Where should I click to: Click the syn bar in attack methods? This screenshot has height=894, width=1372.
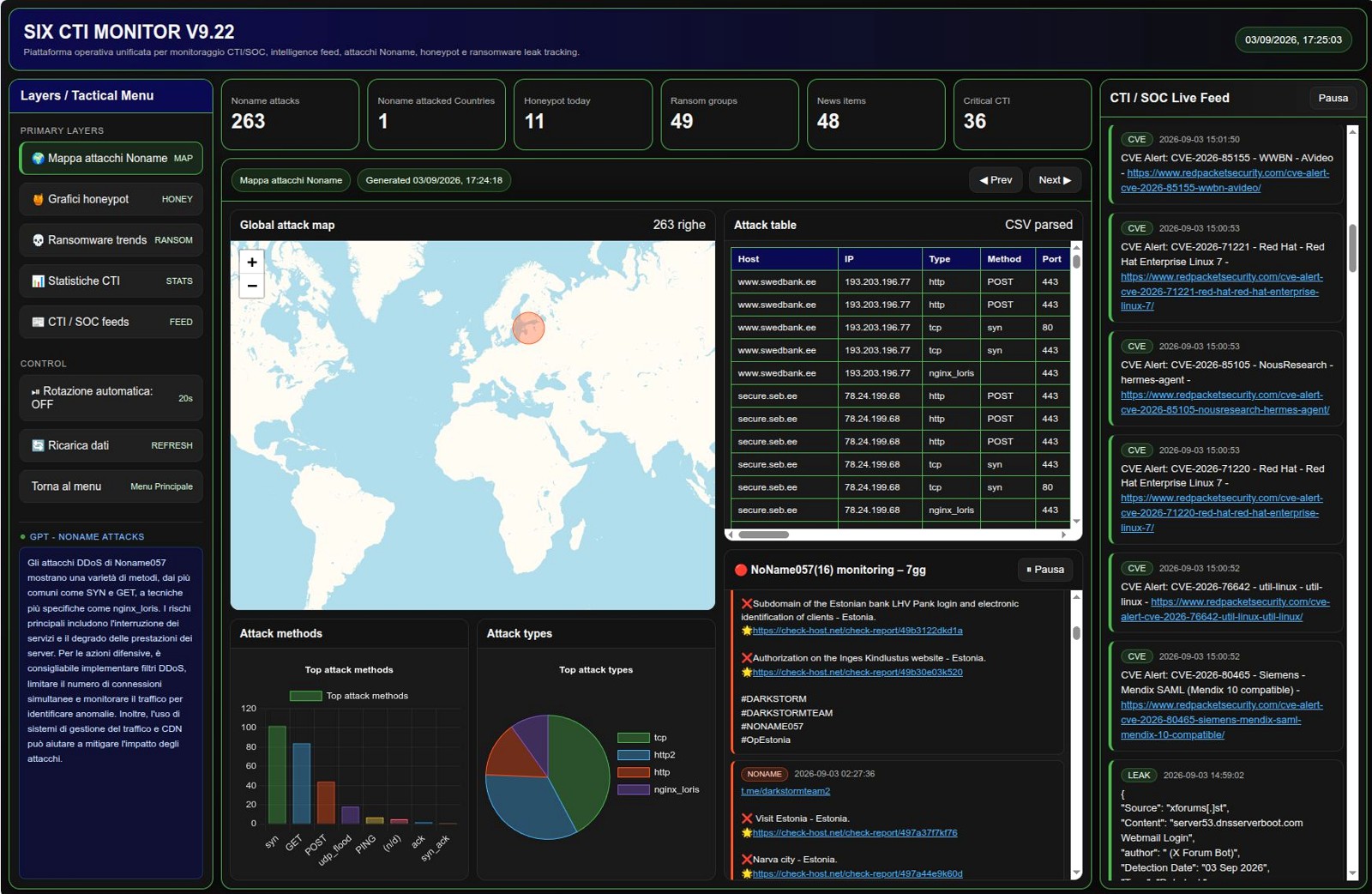point(277,775)
